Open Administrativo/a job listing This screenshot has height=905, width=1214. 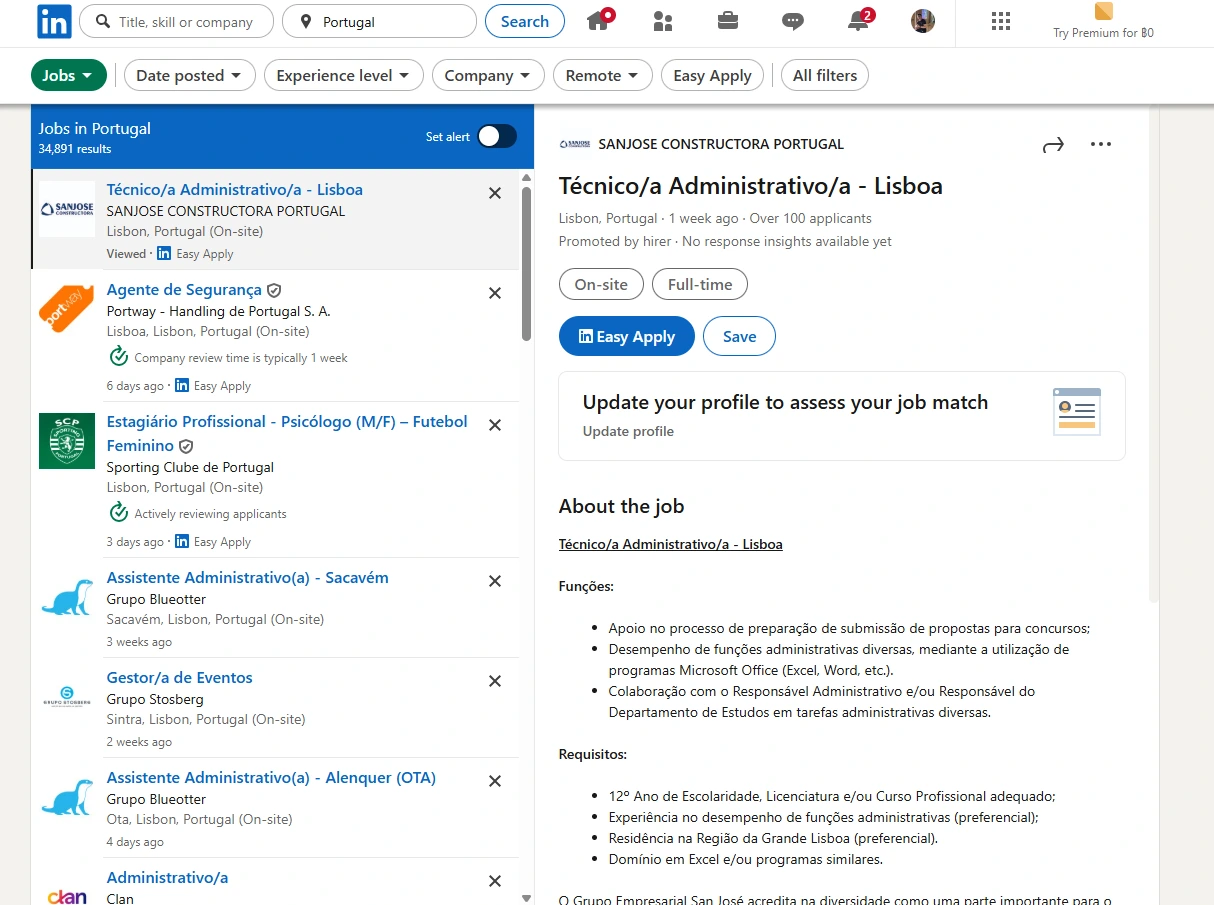coord(167,877)
